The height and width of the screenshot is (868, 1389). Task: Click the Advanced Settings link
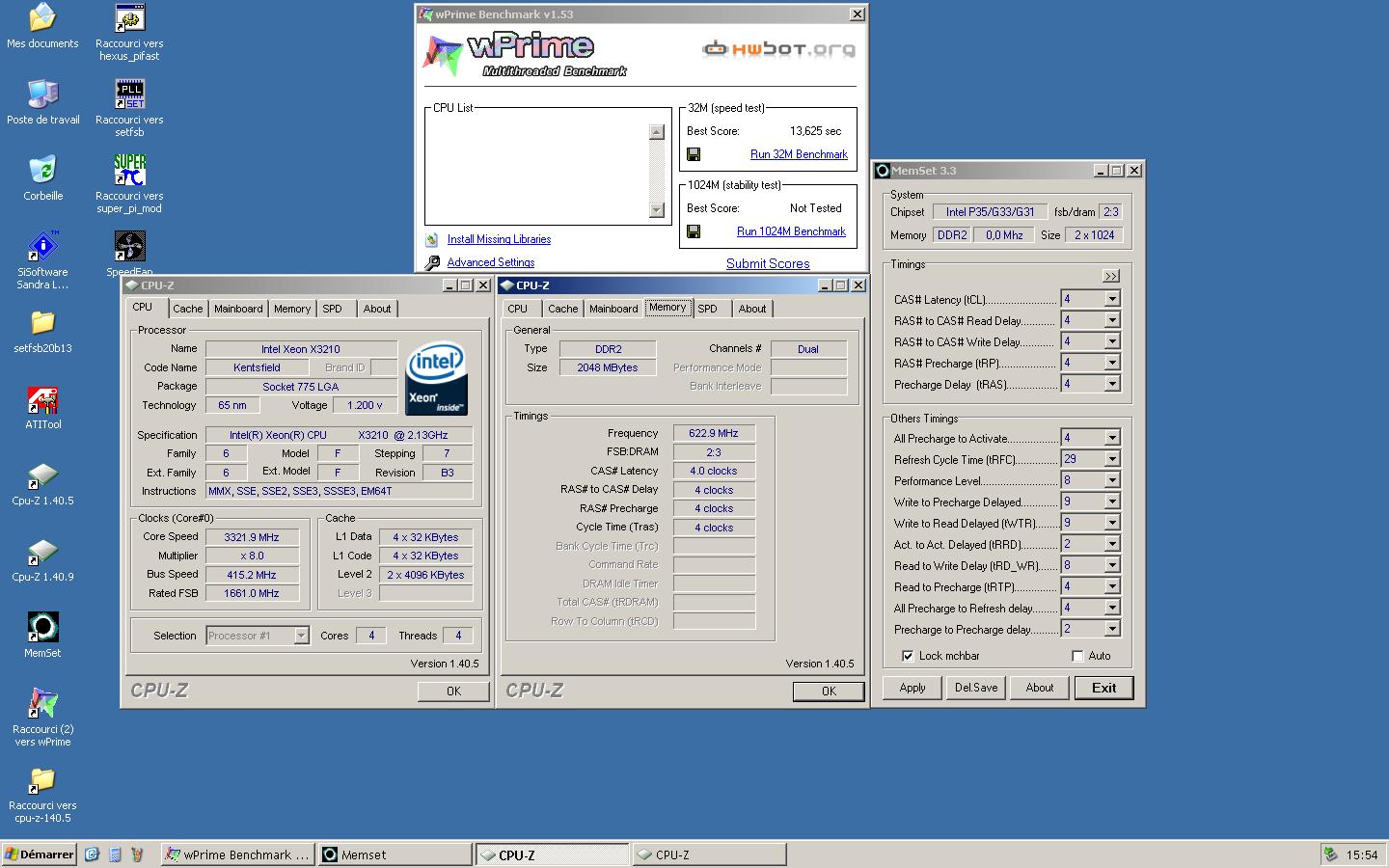point(491,262)
